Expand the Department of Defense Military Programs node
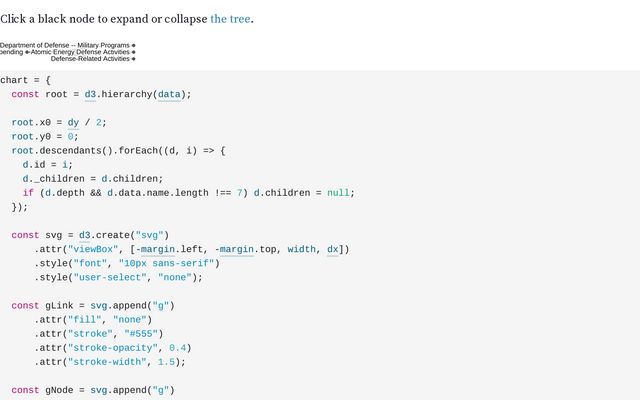 pos(133,45)
